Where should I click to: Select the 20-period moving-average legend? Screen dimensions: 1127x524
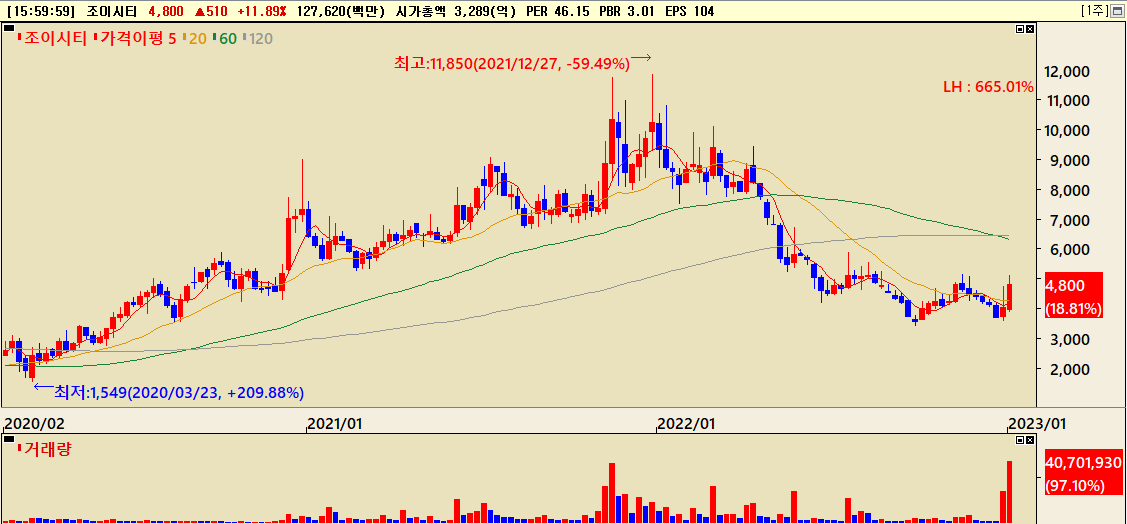(197, 38)
